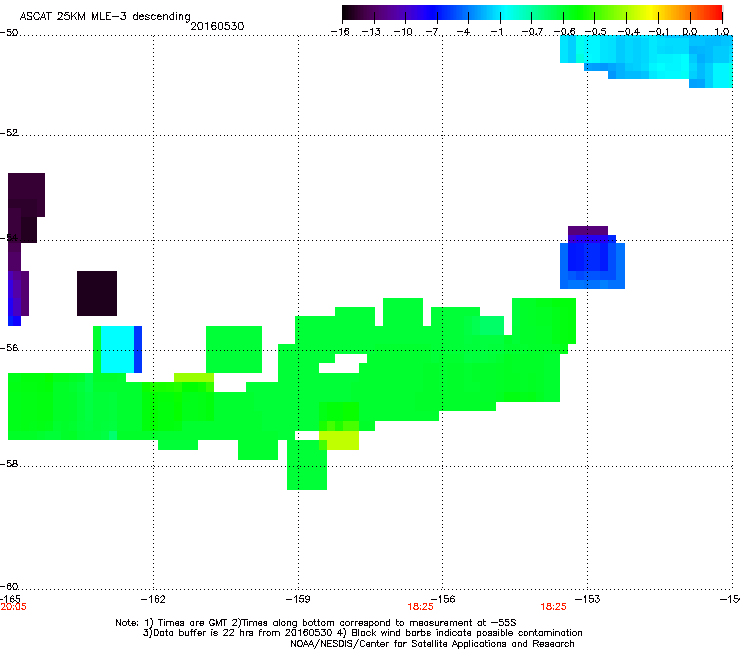Viewport: 740px width, 650px height.
Task: Click the dark purple block above -54 at left edge
Action: coord(26,194)
